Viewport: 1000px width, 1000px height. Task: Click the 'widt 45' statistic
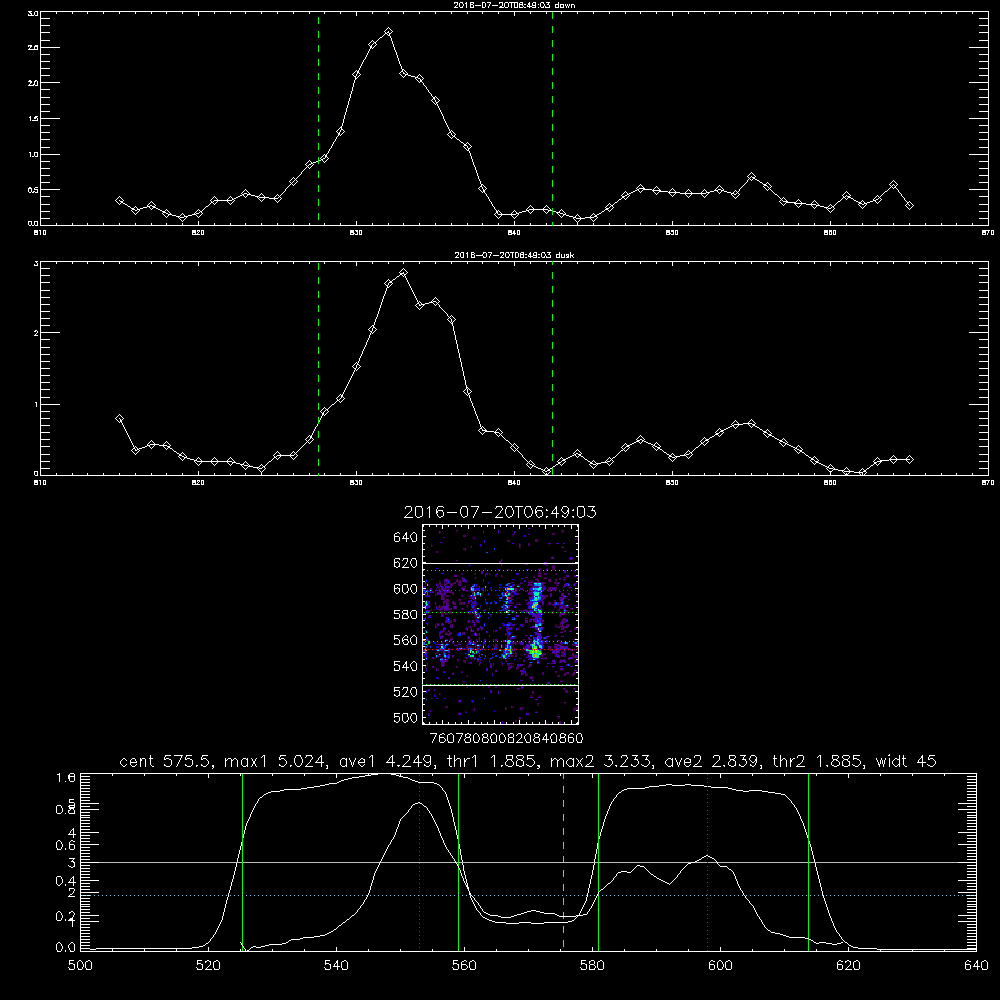(906, 761)
